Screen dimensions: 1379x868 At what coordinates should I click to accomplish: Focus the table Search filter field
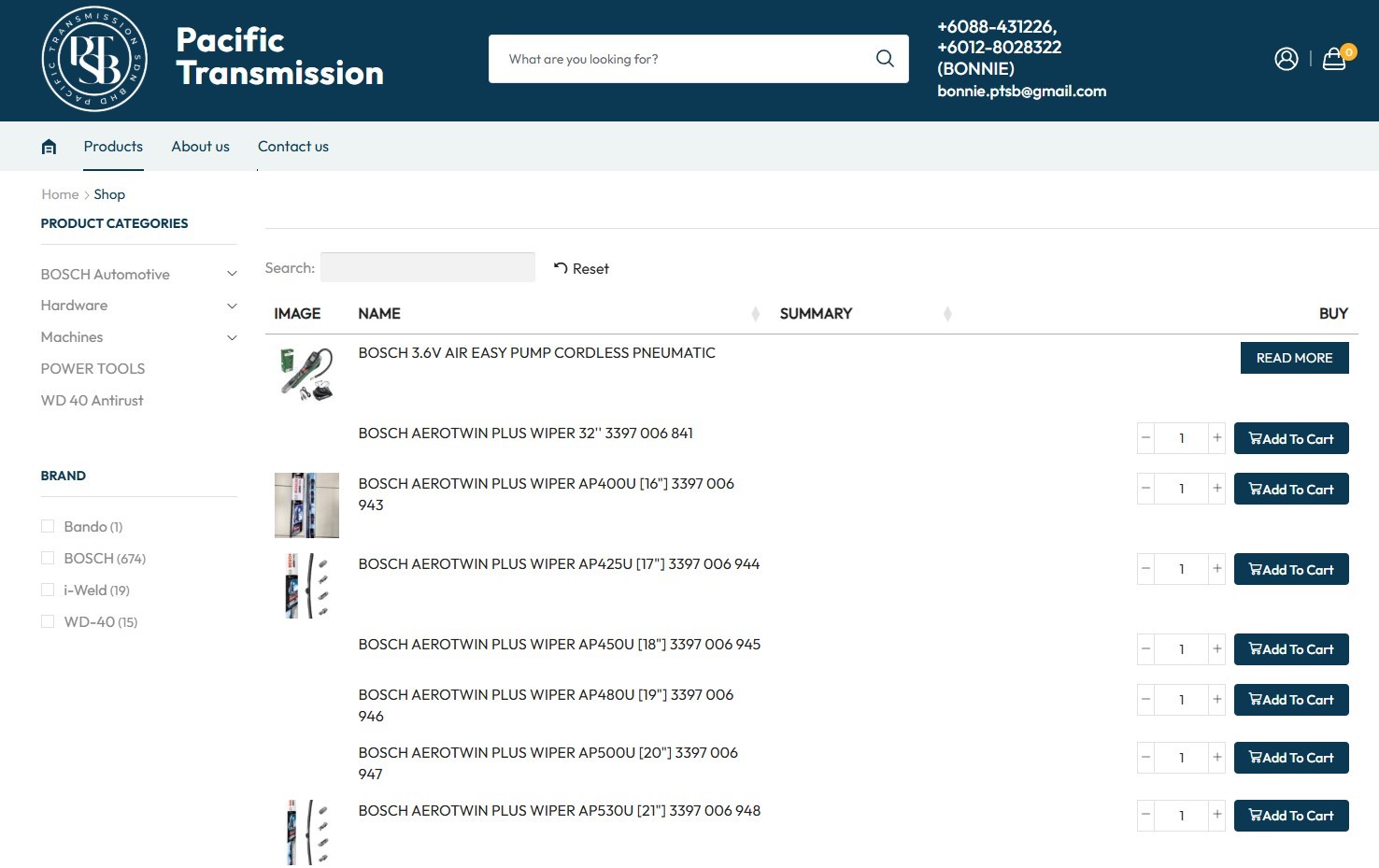pos(428,267)
